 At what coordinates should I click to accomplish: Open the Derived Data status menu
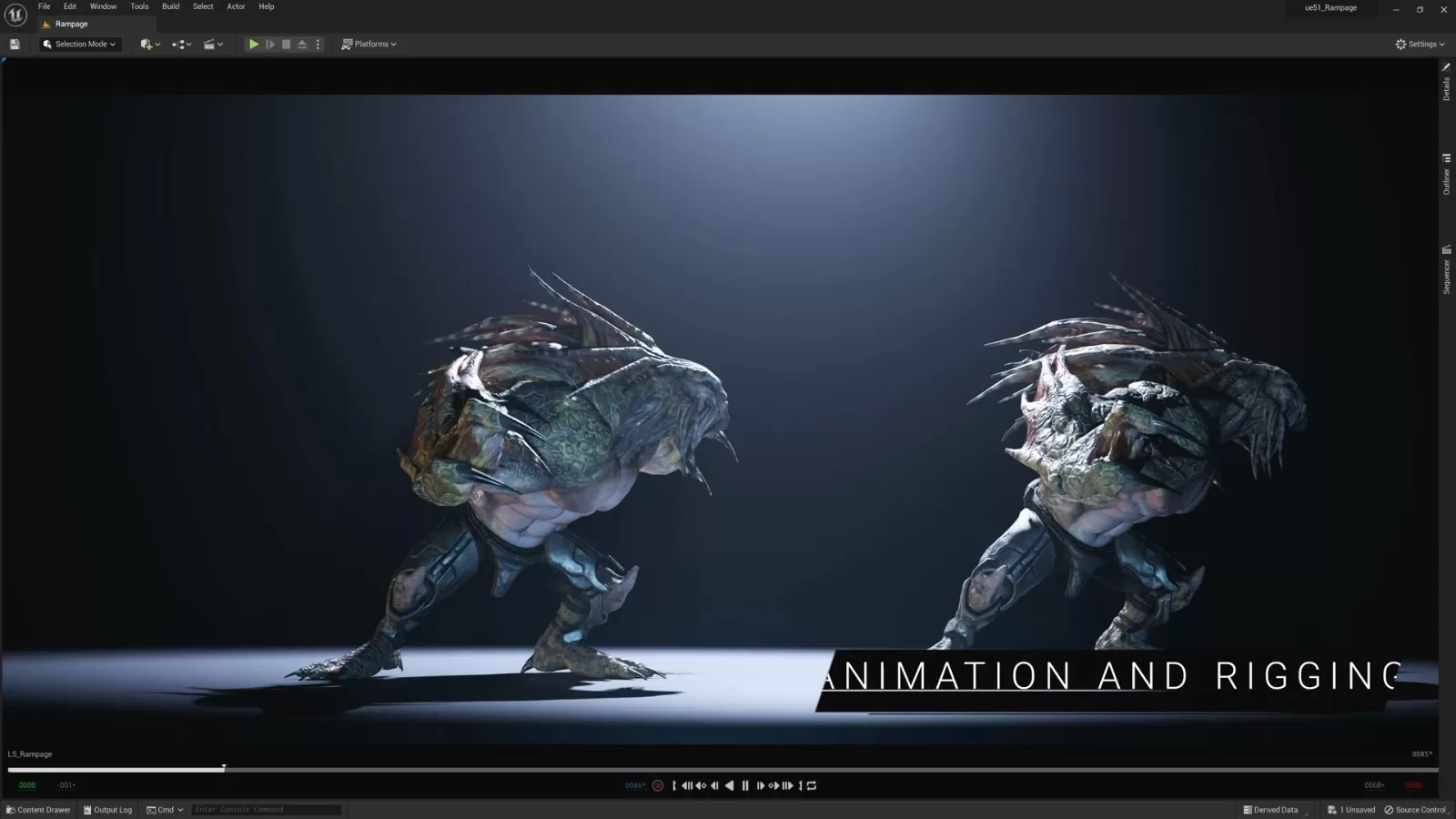(x=1272, y=810)
